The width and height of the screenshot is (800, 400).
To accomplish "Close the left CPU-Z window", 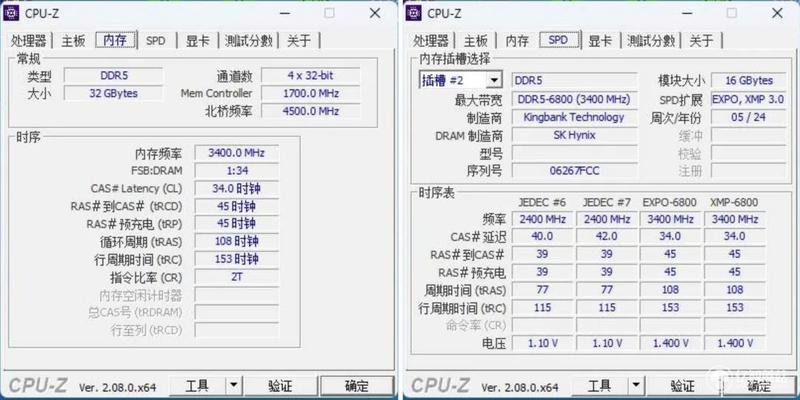I will 375,13.
